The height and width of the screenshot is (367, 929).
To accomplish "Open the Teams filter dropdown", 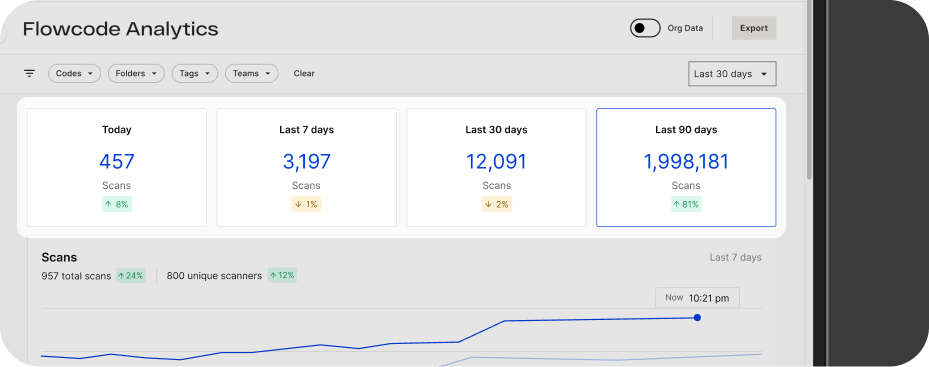I will (252, 74).
